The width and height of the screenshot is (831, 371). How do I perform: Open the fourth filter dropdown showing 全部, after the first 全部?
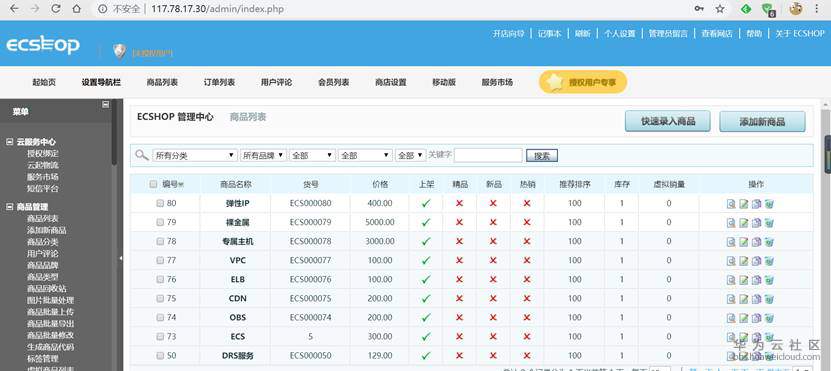click(x=365, y=156)
